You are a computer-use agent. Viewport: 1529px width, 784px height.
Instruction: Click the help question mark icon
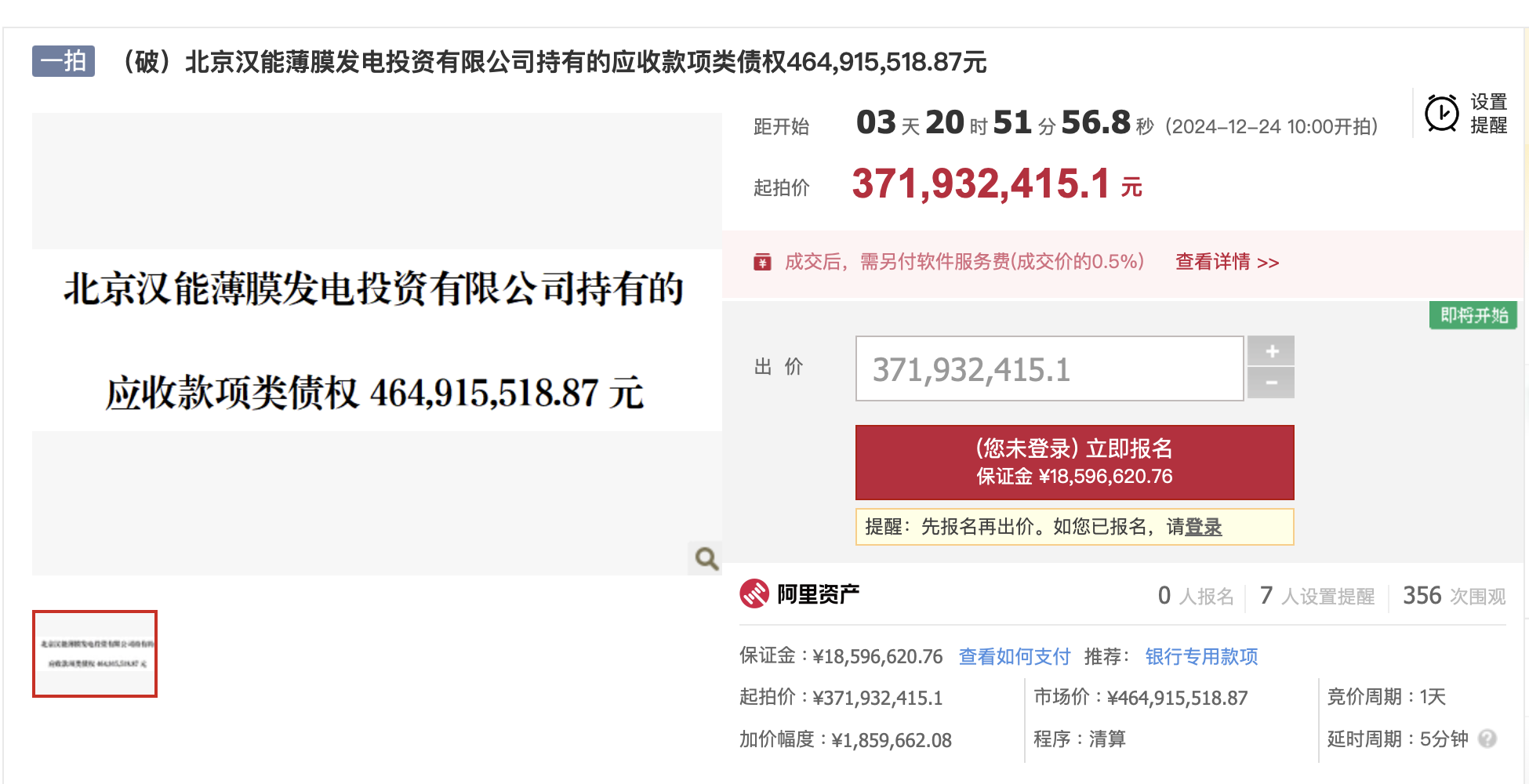(1487, 739)
